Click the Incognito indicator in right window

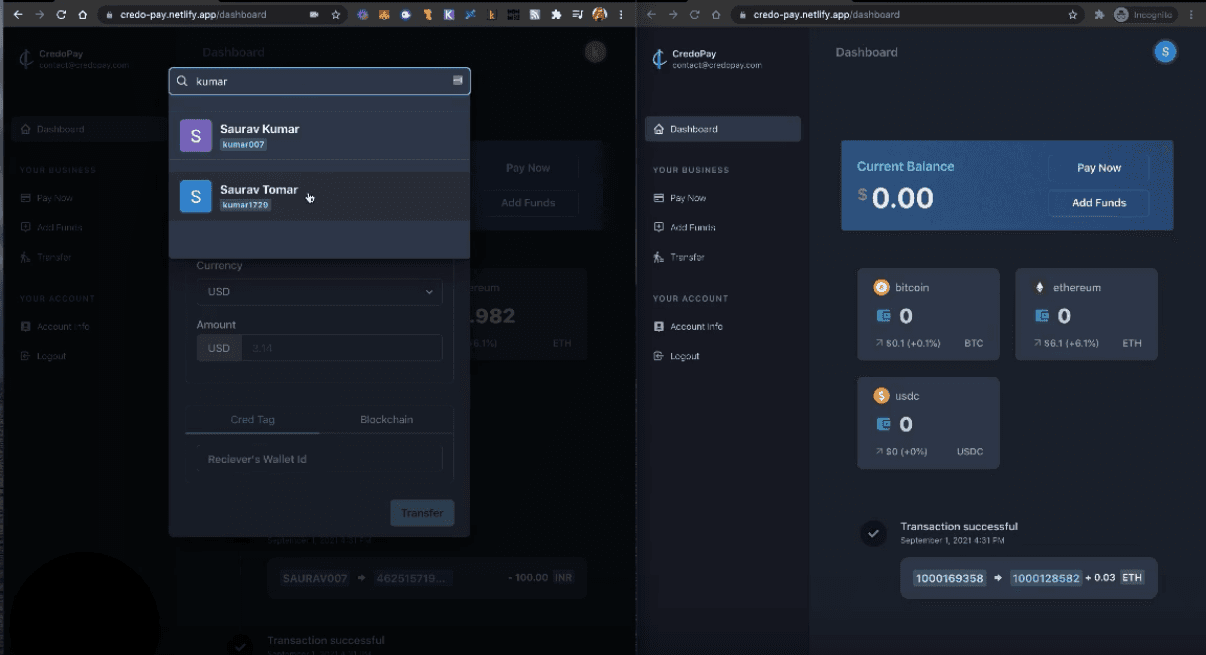pos(1147,15)
